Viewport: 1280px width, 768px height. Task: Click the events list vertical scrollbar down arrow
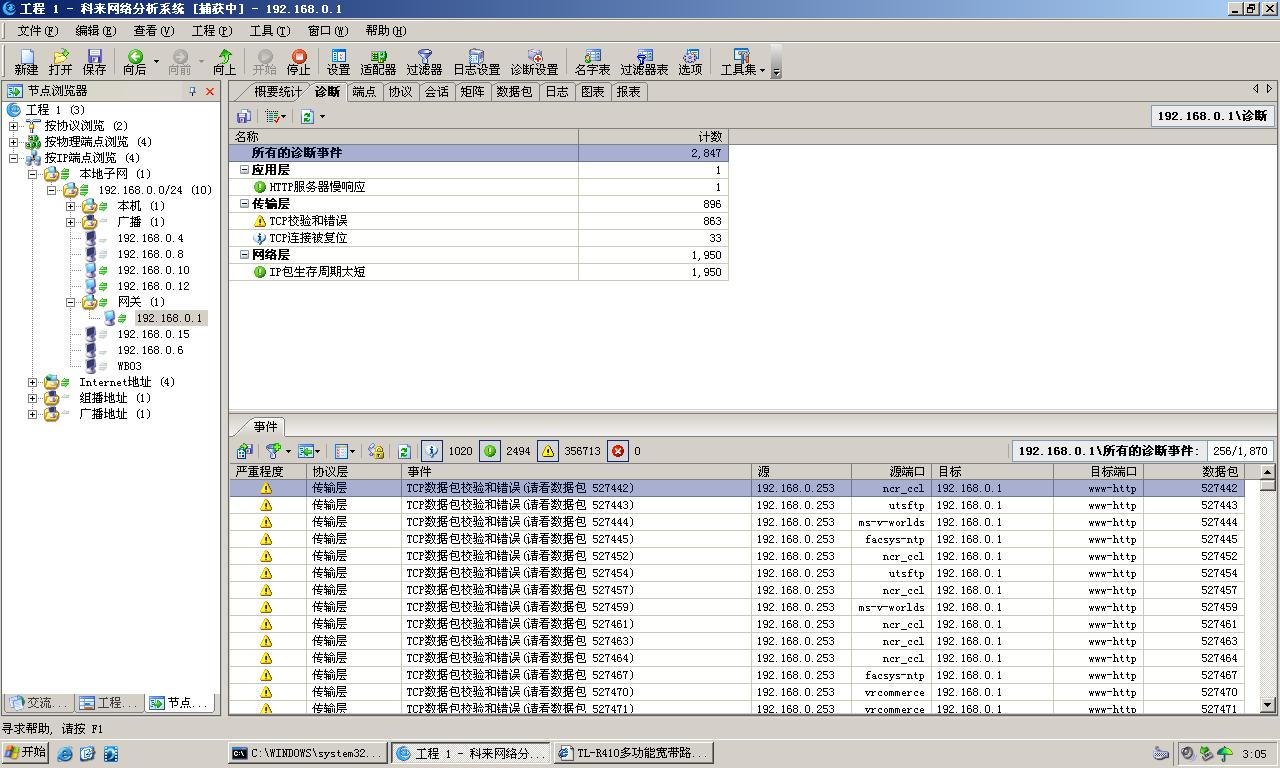(x=1267, y=705)
